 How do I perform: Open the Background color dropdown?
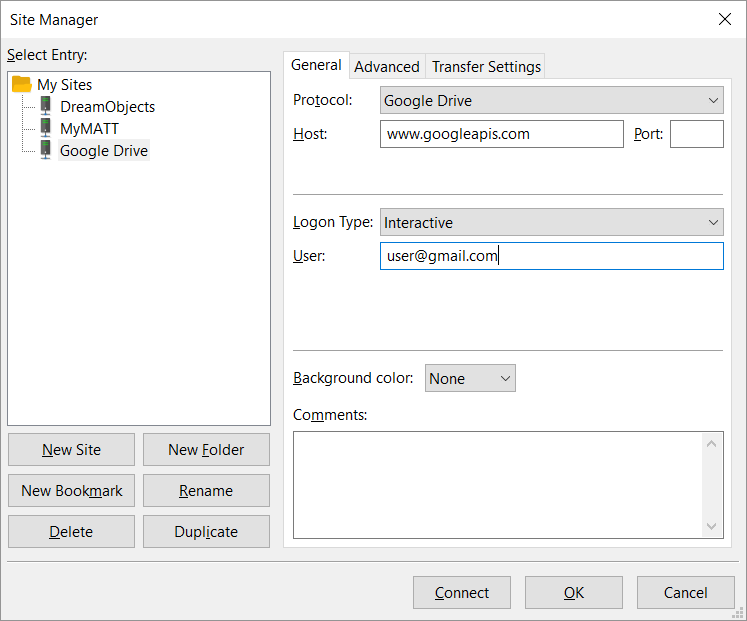pos(470,378)
